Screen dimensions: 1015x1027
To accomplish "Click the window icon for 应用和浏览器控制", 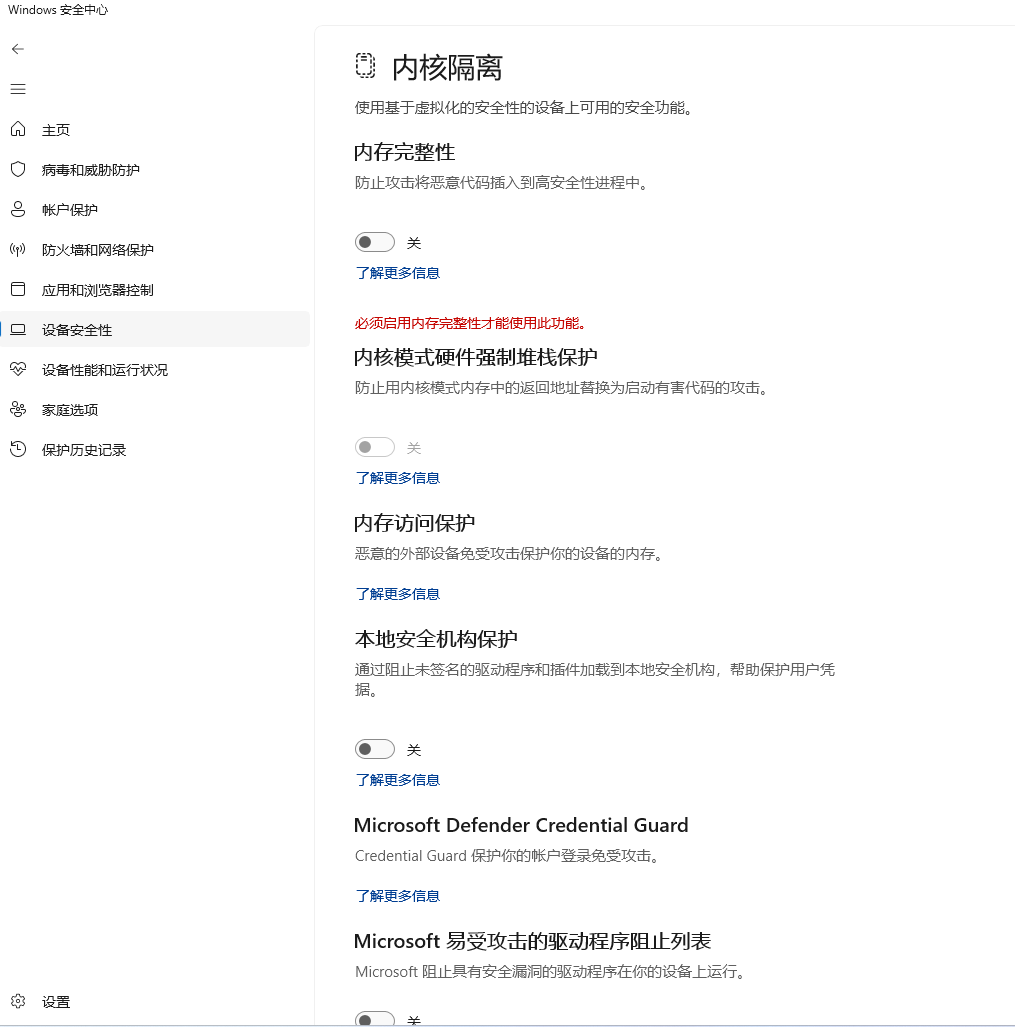I will pyautogui.click(x=18, y=289).
